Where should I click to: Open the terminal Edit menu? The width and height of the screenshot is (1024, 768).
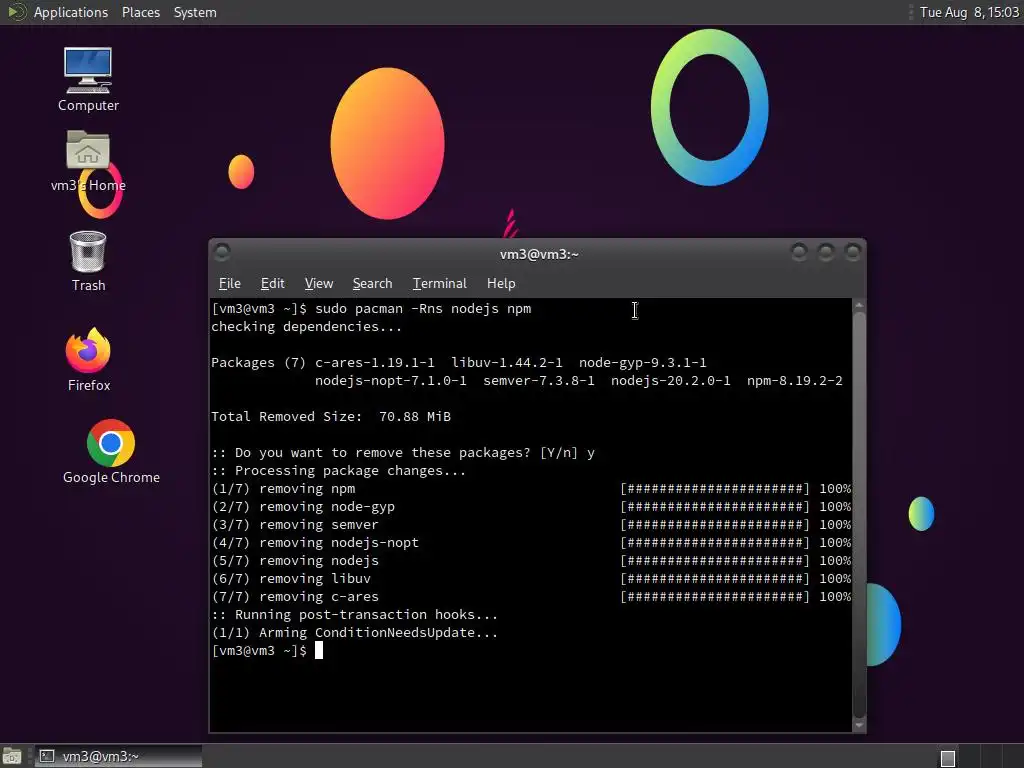[x=272, y=283]
